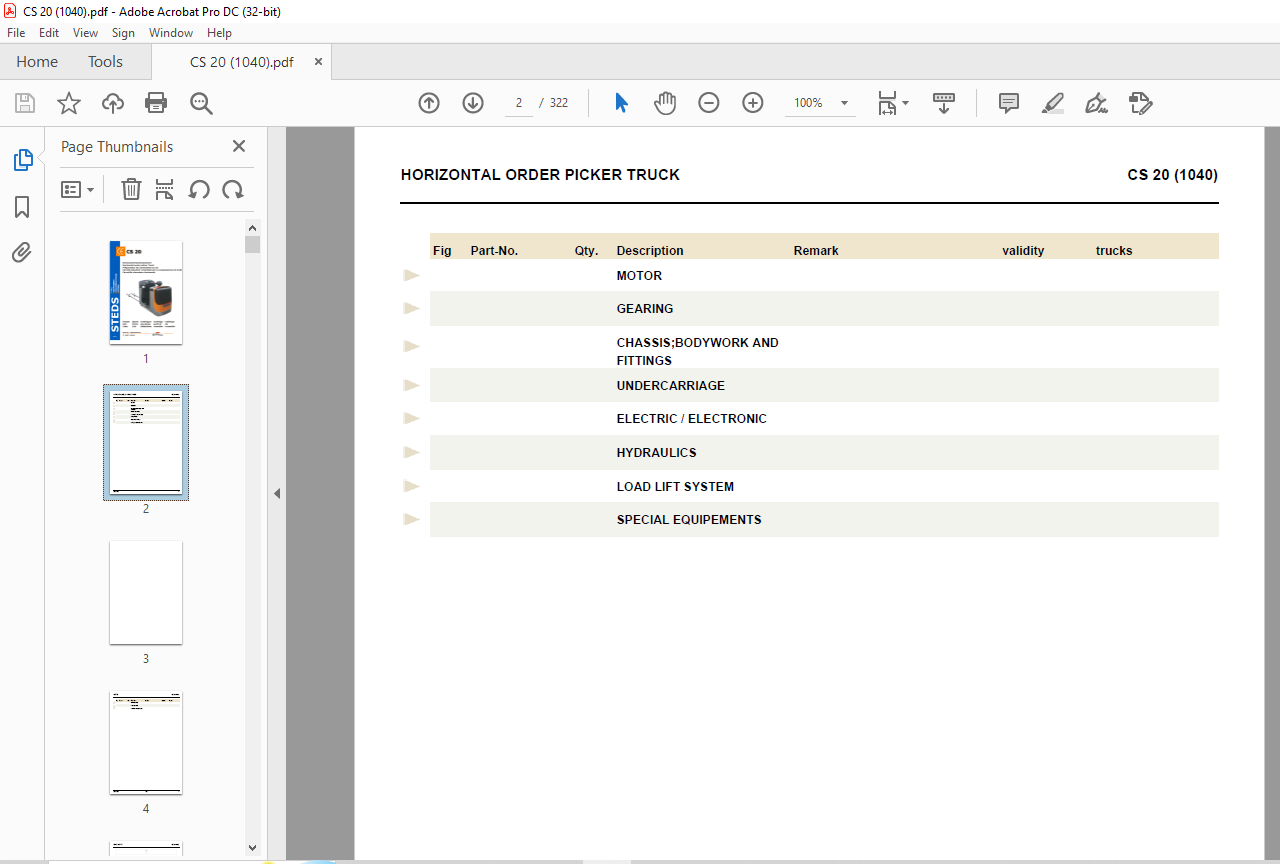
Task: Expand the LOAD LIFT SYSTEM arrow
Action: tap(411, 486)
